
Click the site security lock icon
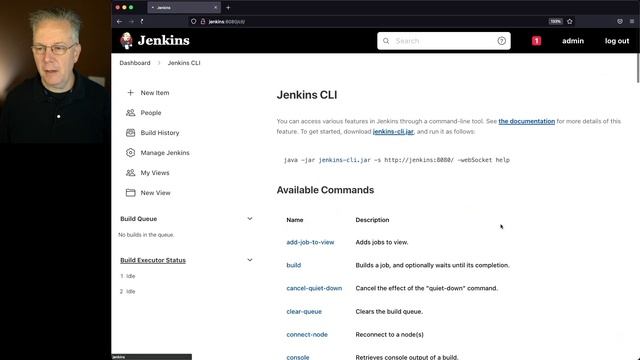pos(203,21)
